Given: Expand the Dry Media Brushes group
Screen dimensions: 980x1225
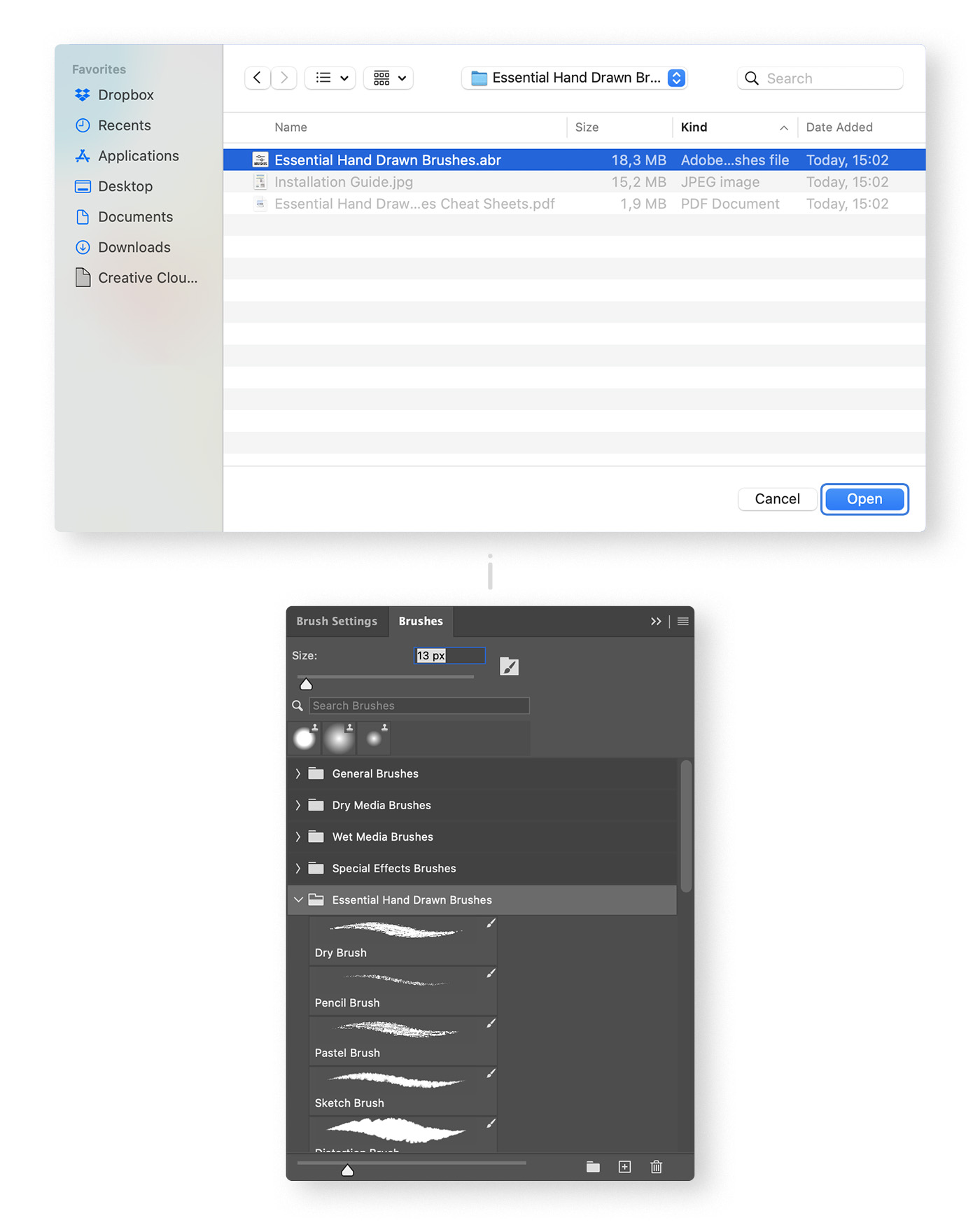Looking at the screenshot, I should (298, 805).
